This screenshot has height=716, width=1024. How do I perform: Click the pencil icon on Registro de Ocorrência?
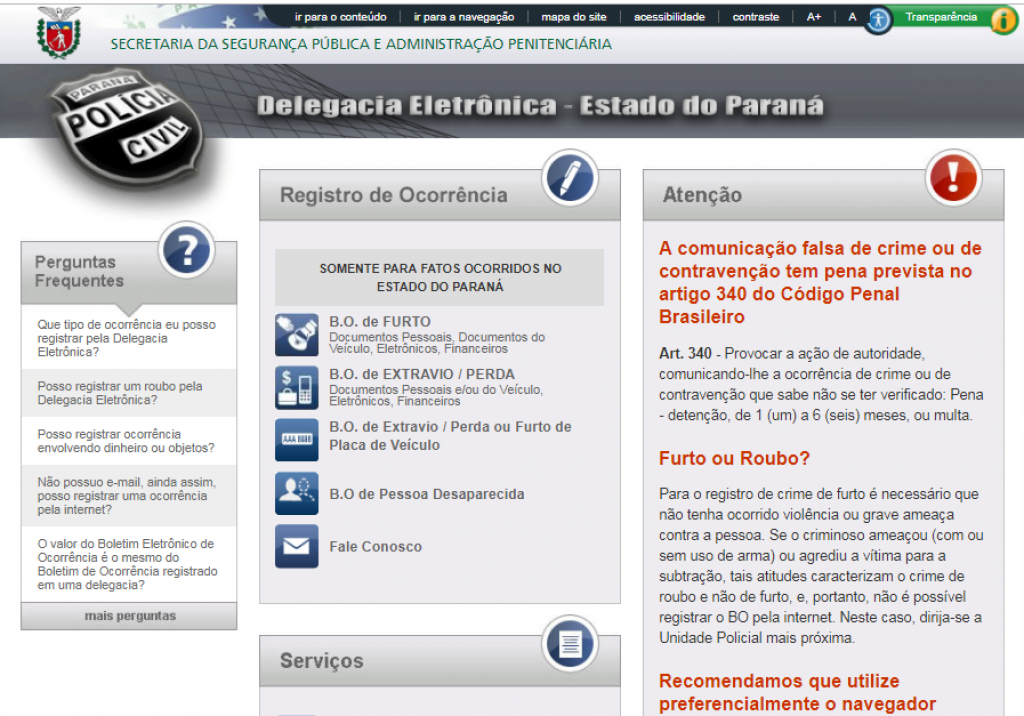pyautogui.click(x=569, y=178)
